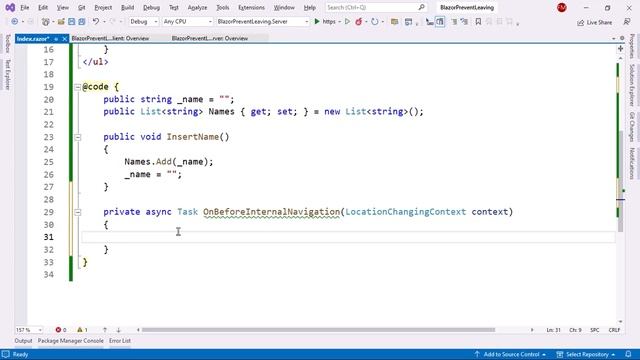Switch to BlazorPreventL...ient: Overview tab
640x360 pixels.
pyautogui.click(x=110, y=38)
